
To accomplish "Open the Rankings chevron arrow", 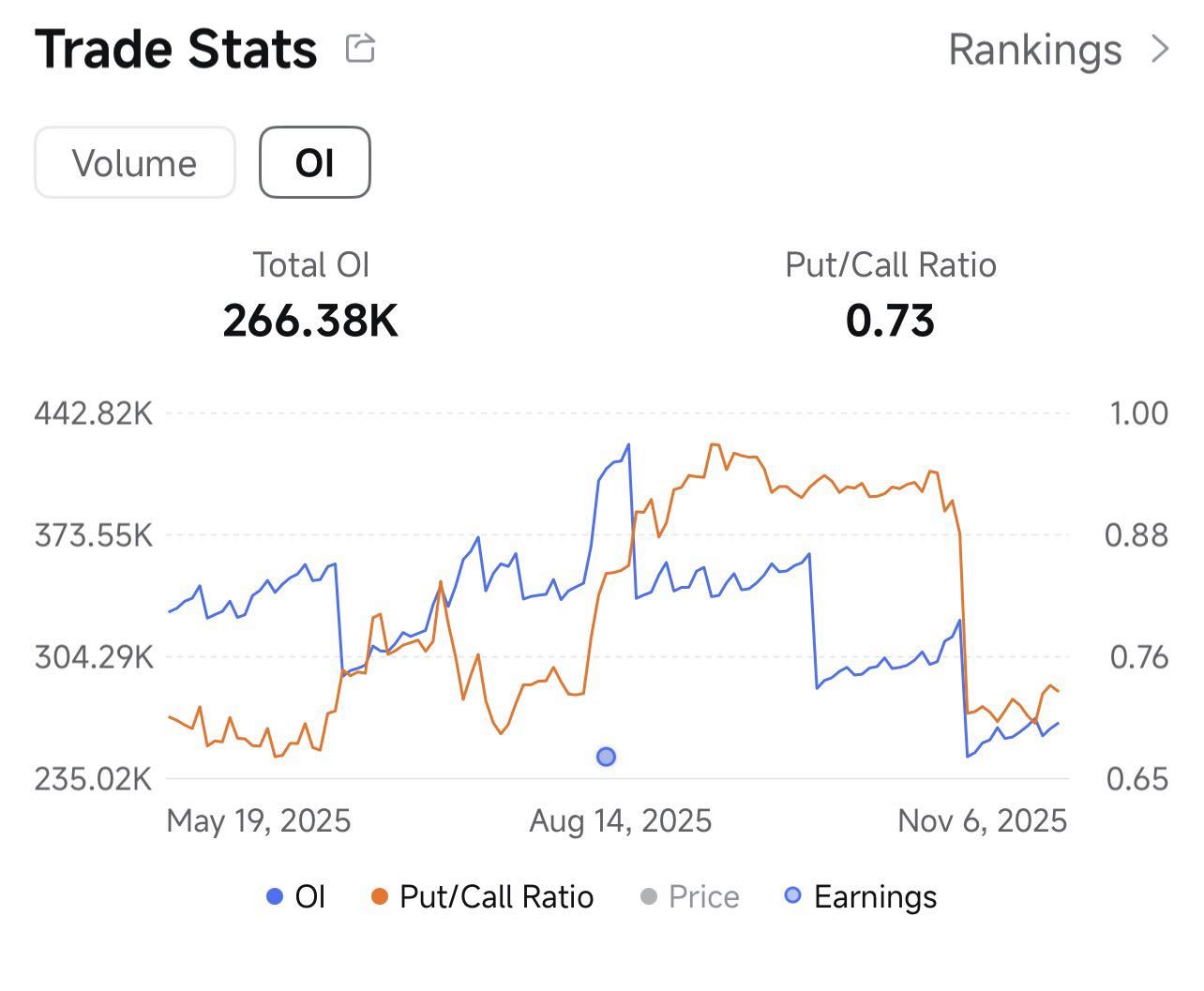I will click(x=1161, y=49).
